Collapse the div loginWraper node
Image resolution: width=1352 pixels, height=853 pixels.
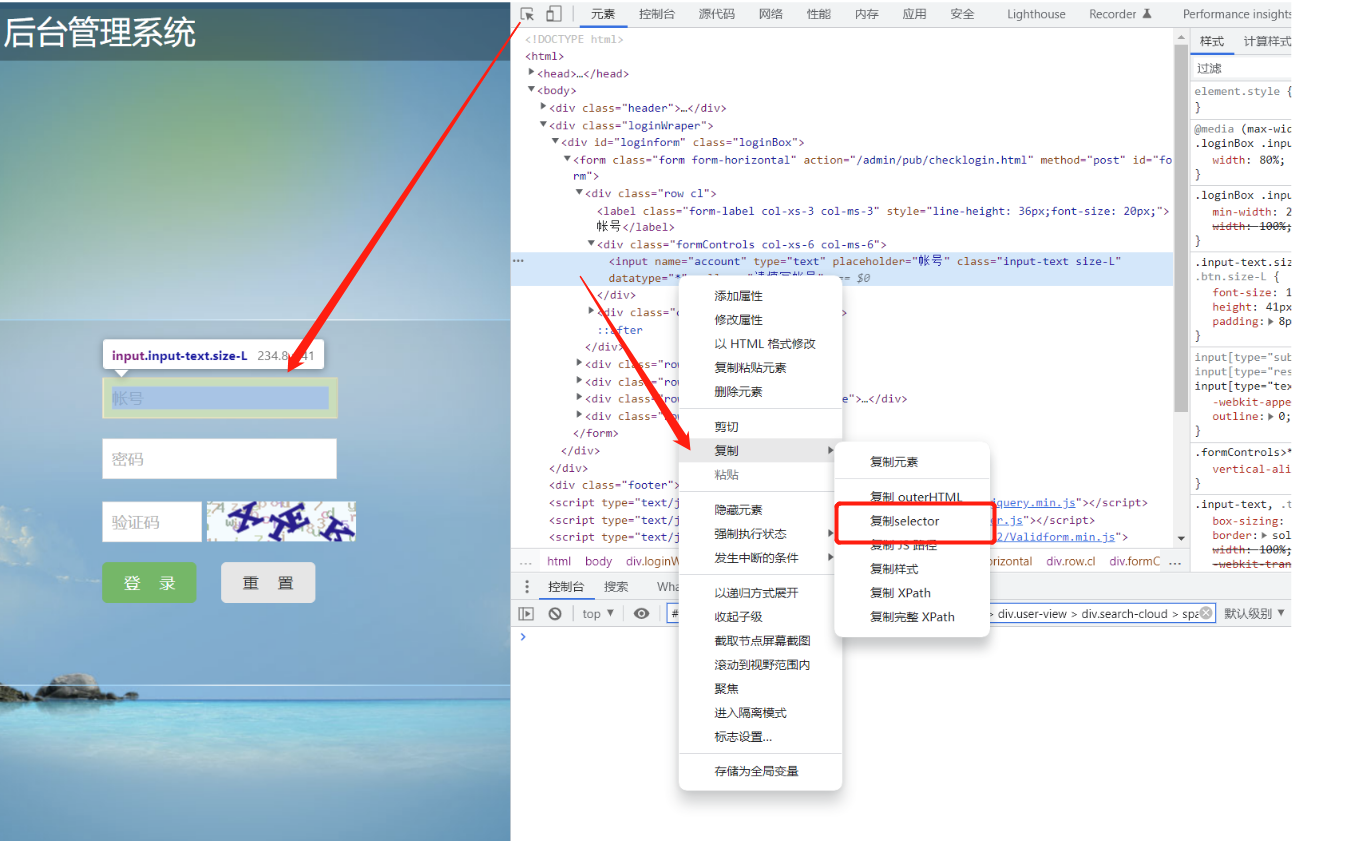coord(544,125)
